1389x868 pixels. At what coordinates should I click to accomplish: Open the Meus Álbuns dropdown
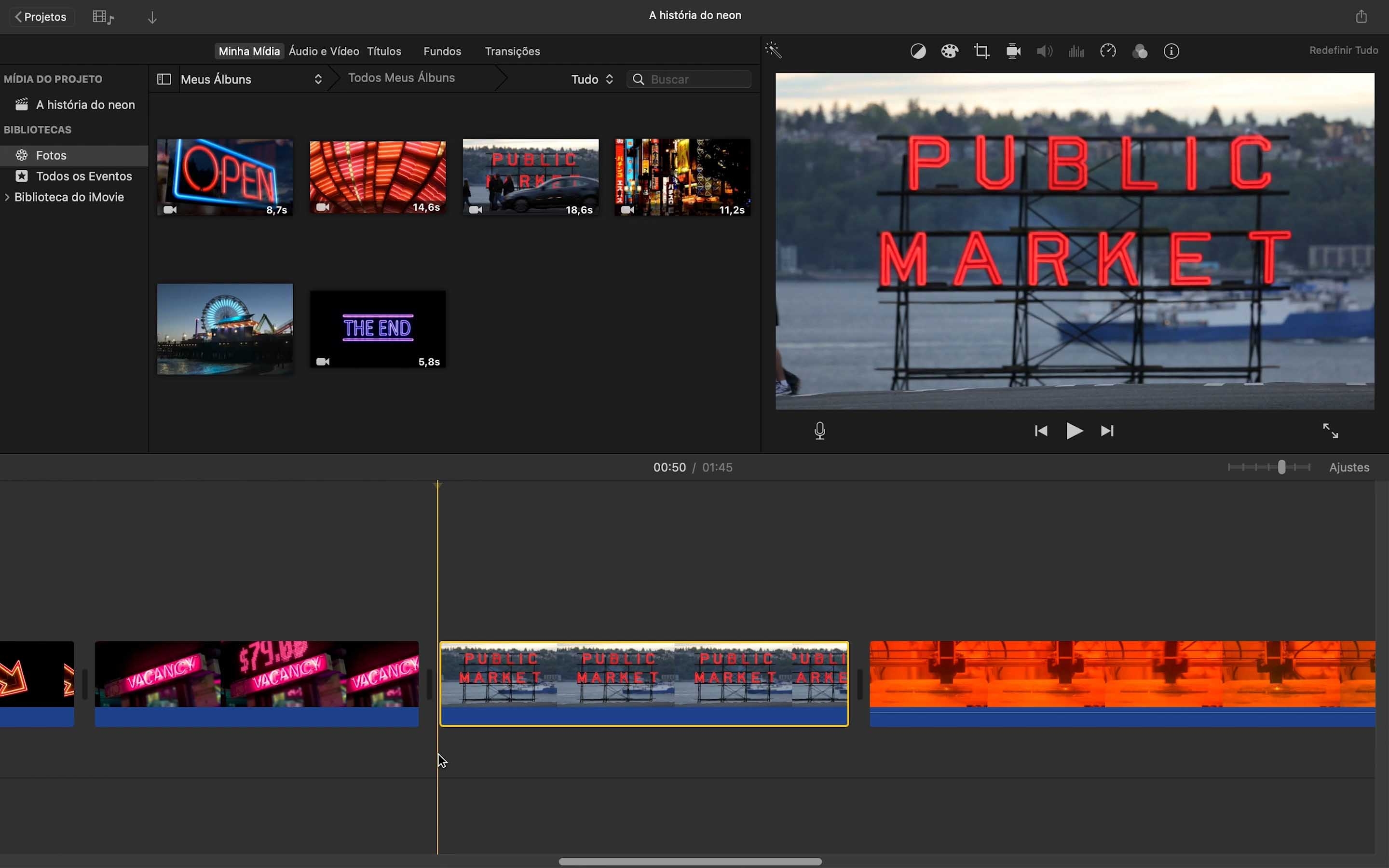tap(251, 79)
